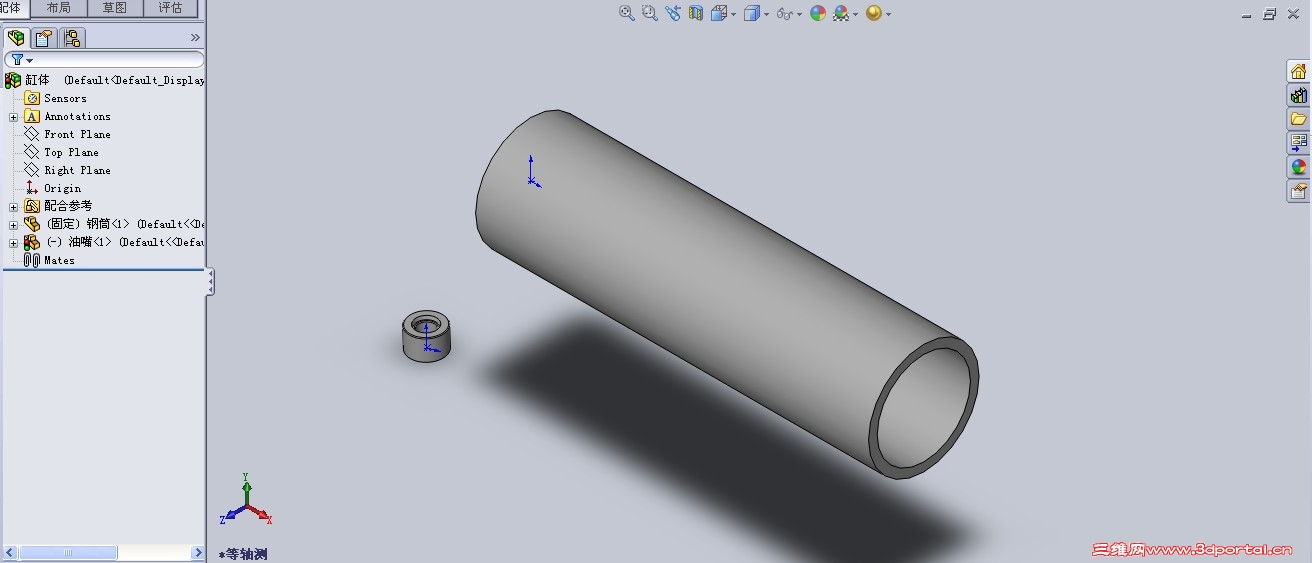Screen dimensions: 1312x563
Task: Open the Design Library task pane
Action: (1298, 95)
